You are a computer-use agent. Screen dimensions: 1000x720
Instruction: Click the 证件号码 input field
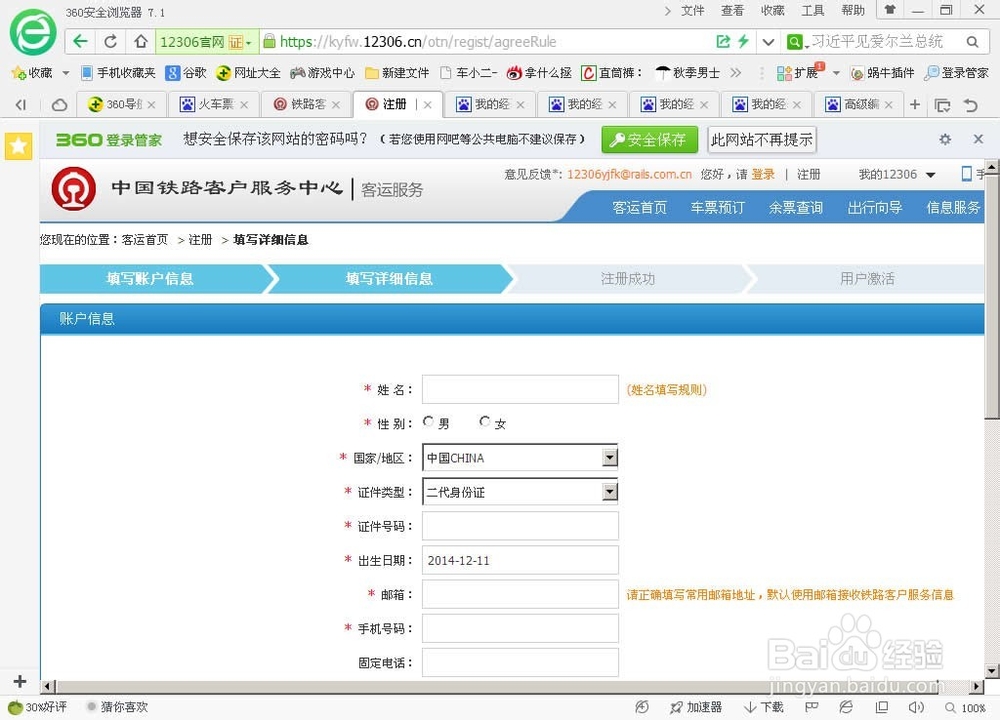click(520, 525)
